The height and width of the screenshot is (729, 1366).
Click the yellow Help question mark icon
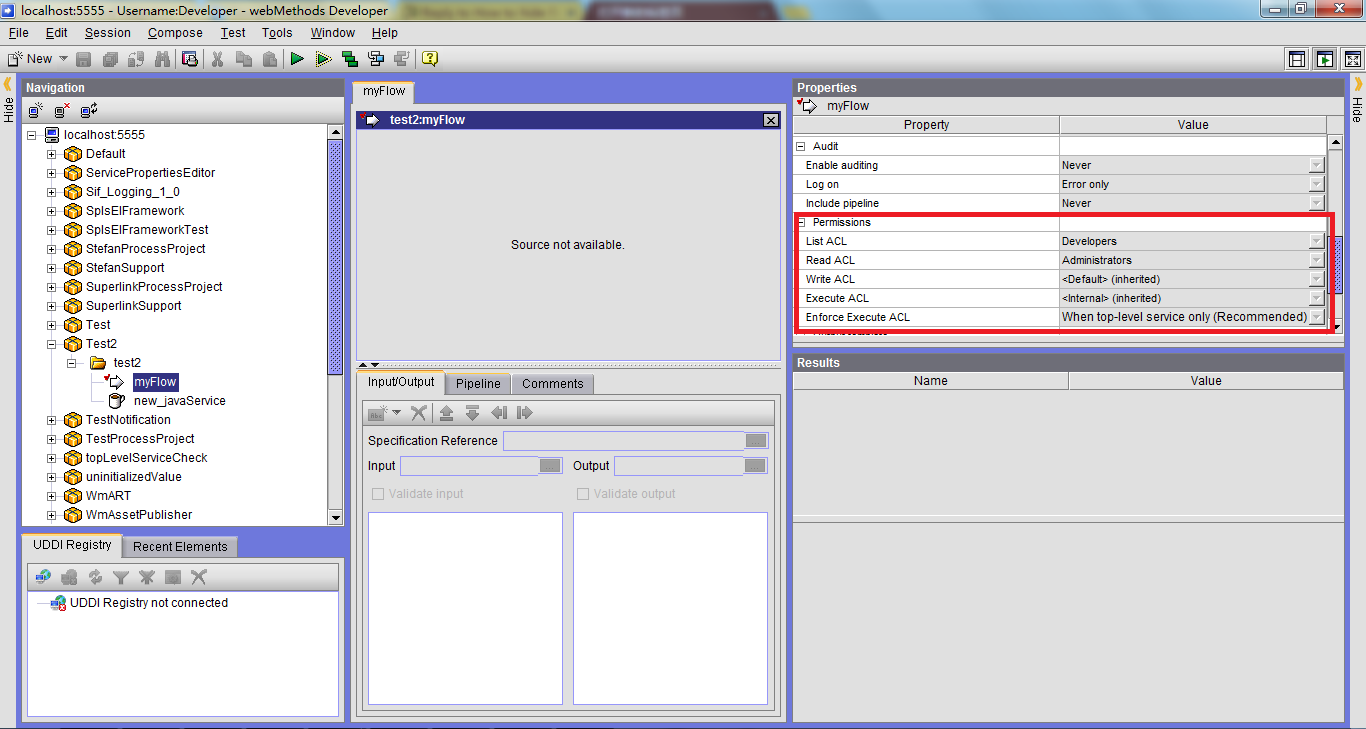(430, 59)
